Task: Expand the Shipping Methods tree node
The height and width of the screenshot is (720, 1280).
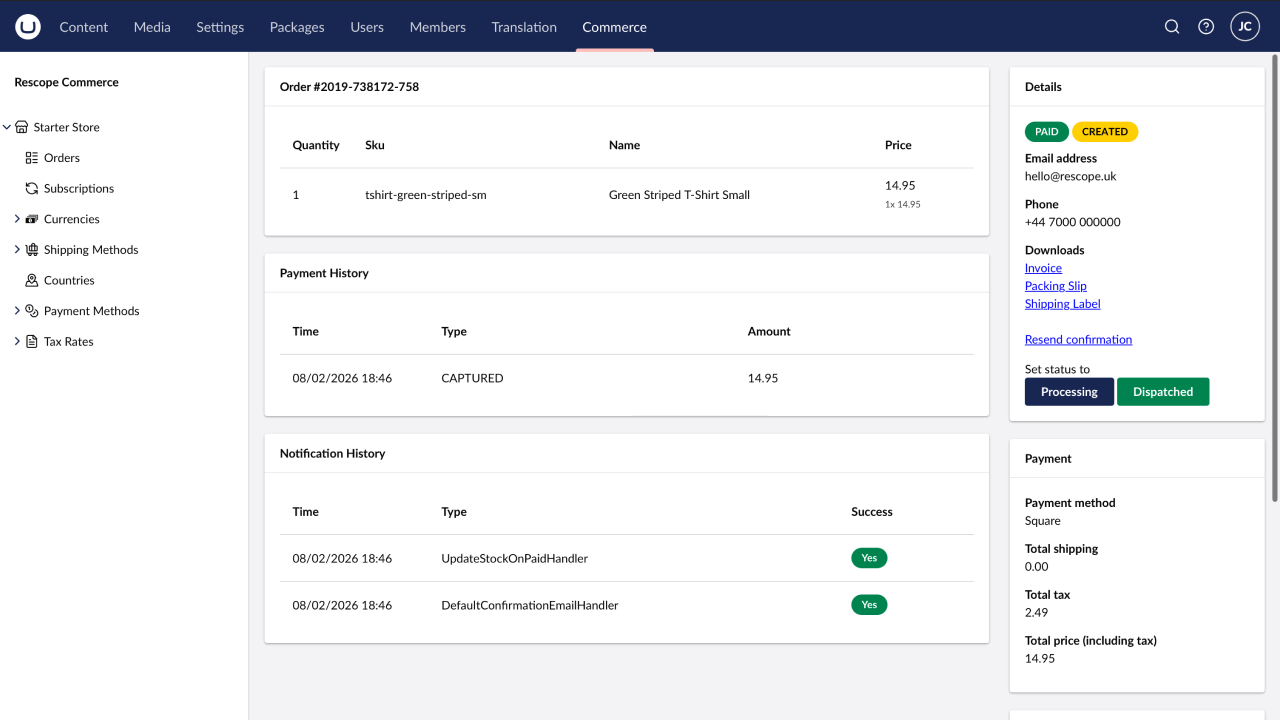Action: (x=17, y=250)
